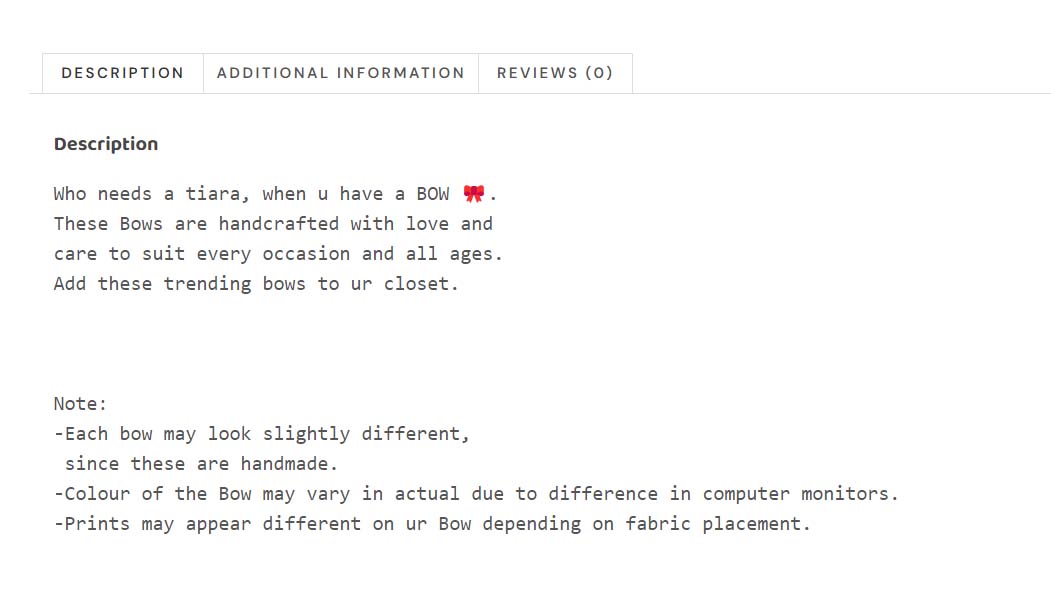Open the Description tab

click(x=123, y=73)
